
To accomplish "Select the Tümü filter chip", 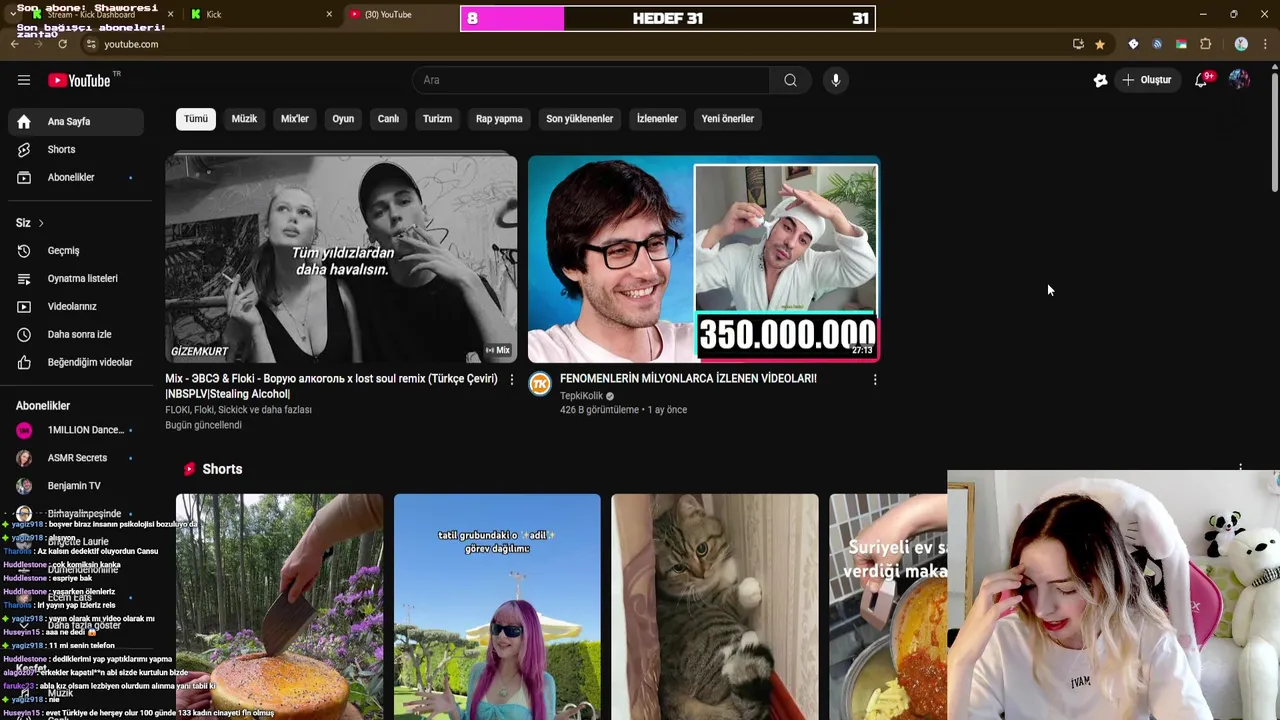I will coord(196,119).
